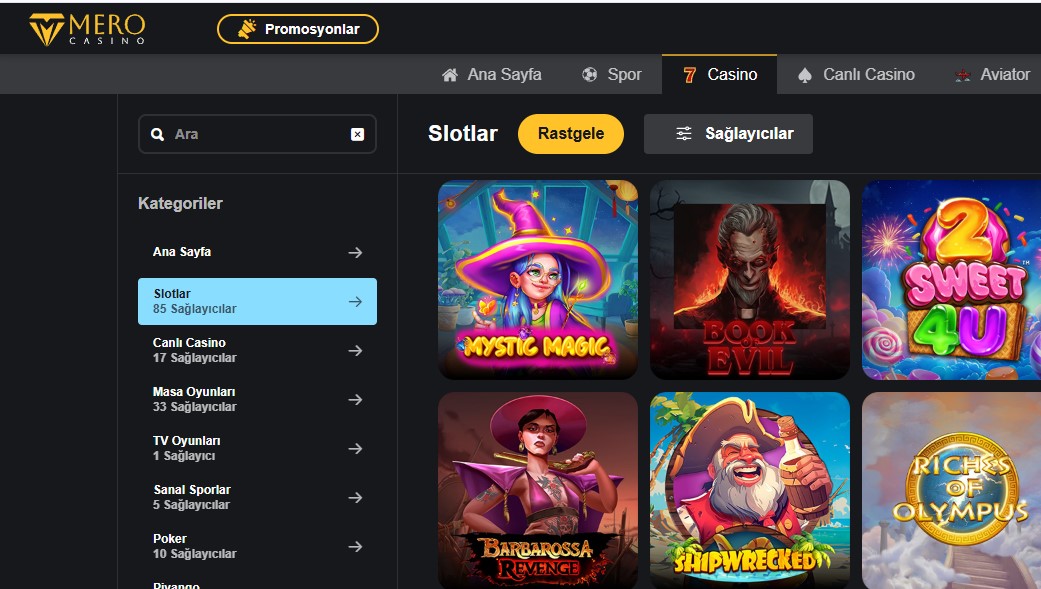
Task: Go to the Spor tab
Action: click(612, 75)
